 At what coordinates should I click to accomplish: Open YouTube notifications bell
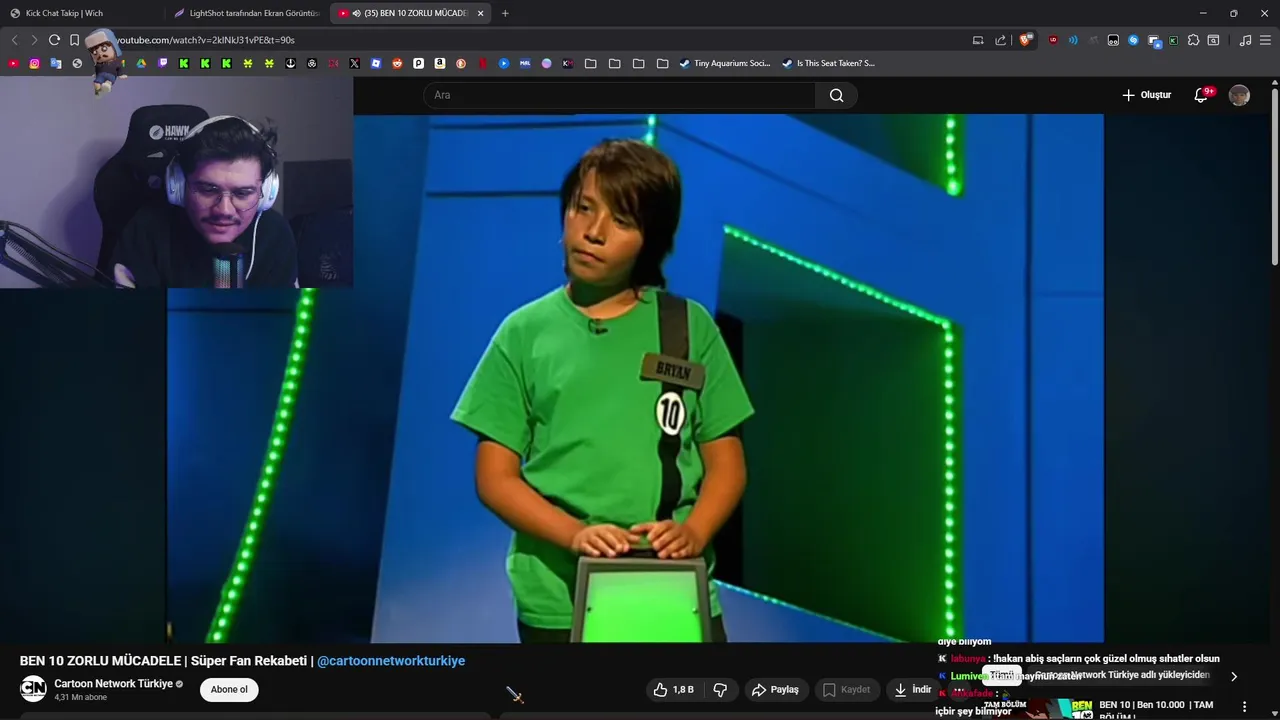pyautogui.click(x=1201, y=95)
